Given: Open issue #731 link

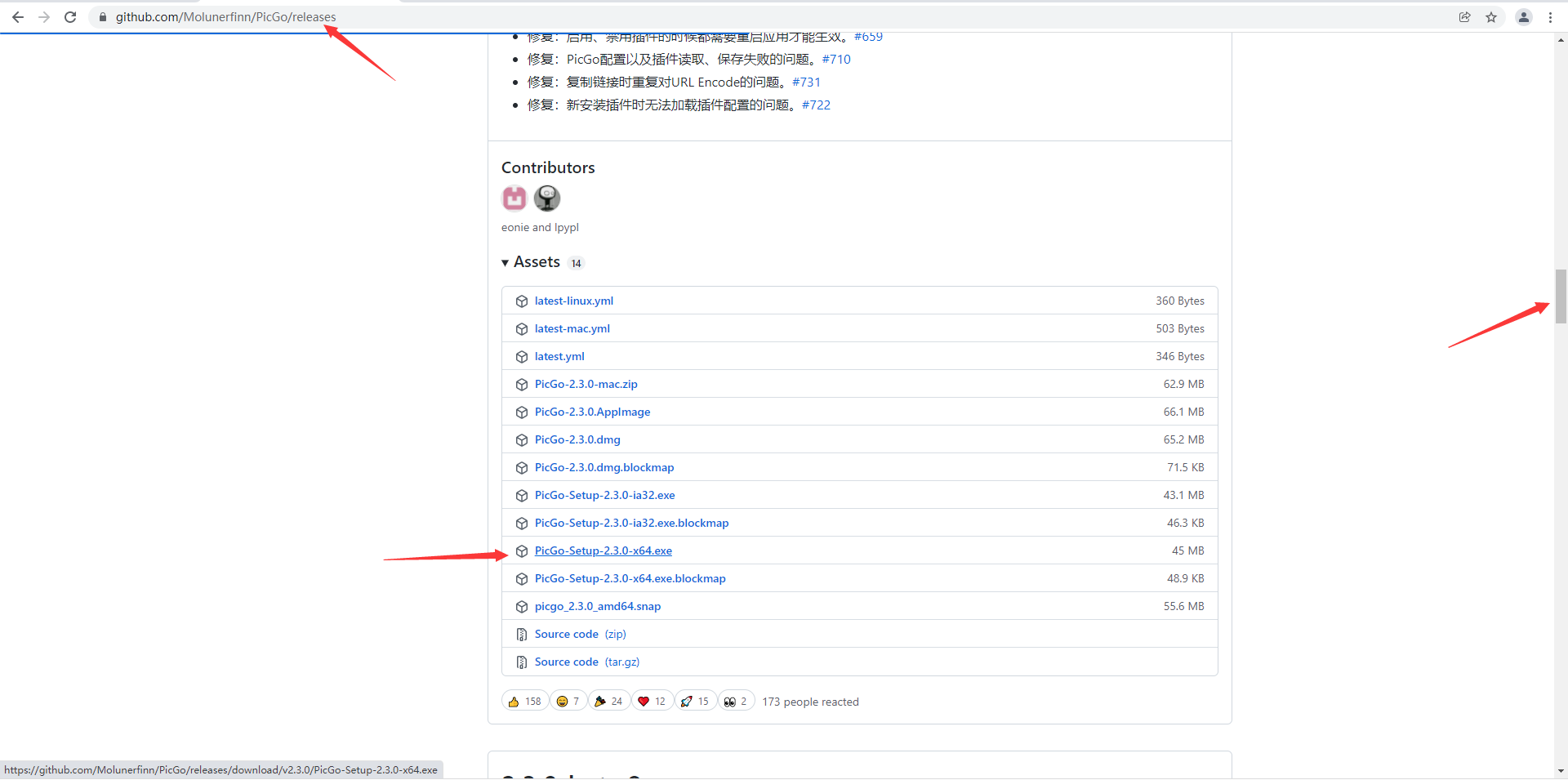Looking at the screenshot, I should (x=806, y=82).
